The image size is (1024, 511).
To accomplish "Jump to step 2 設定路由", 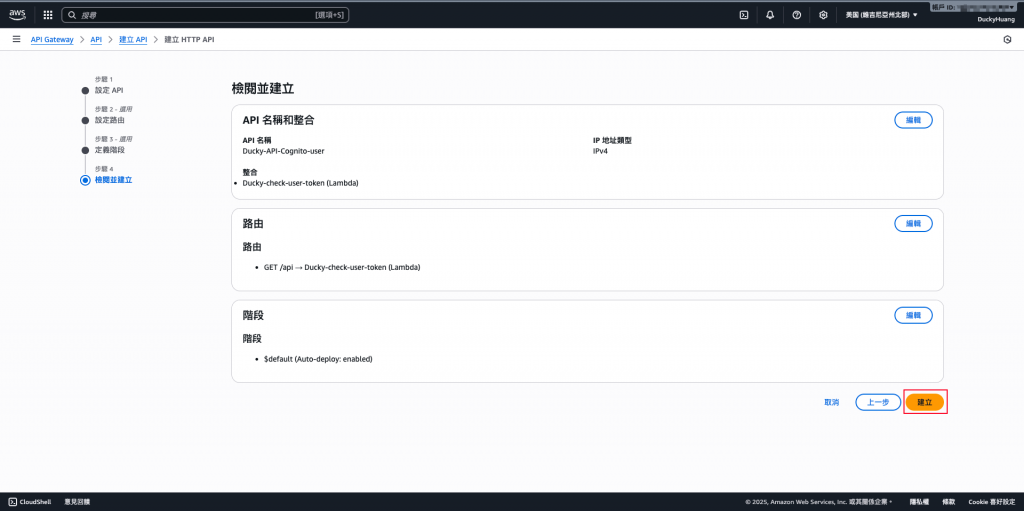I will (x=110, y=120).
